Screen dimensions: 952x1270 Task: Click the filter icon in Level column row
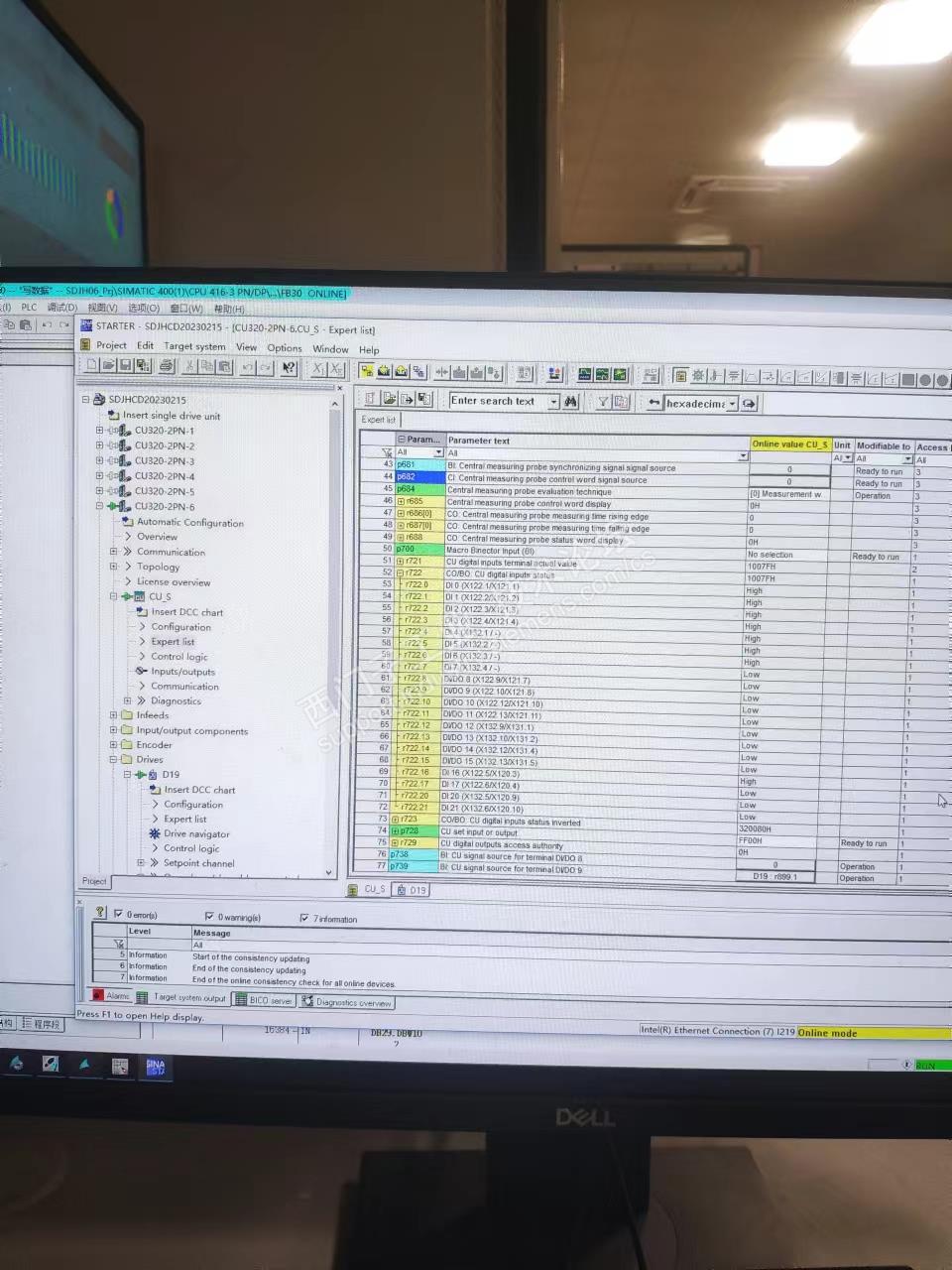click(120, 945)
